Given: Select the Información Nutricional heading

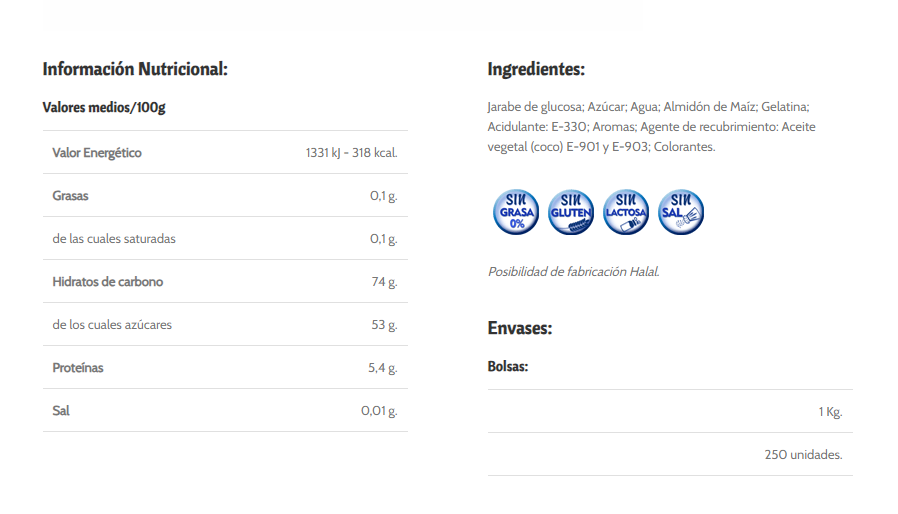Looking at the screenshot, I should tap(135, 69).
